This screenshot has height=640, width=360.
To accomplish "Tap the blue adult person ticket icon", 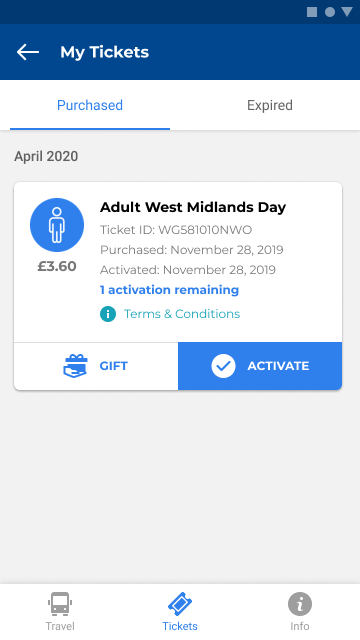I will [57, 225].
